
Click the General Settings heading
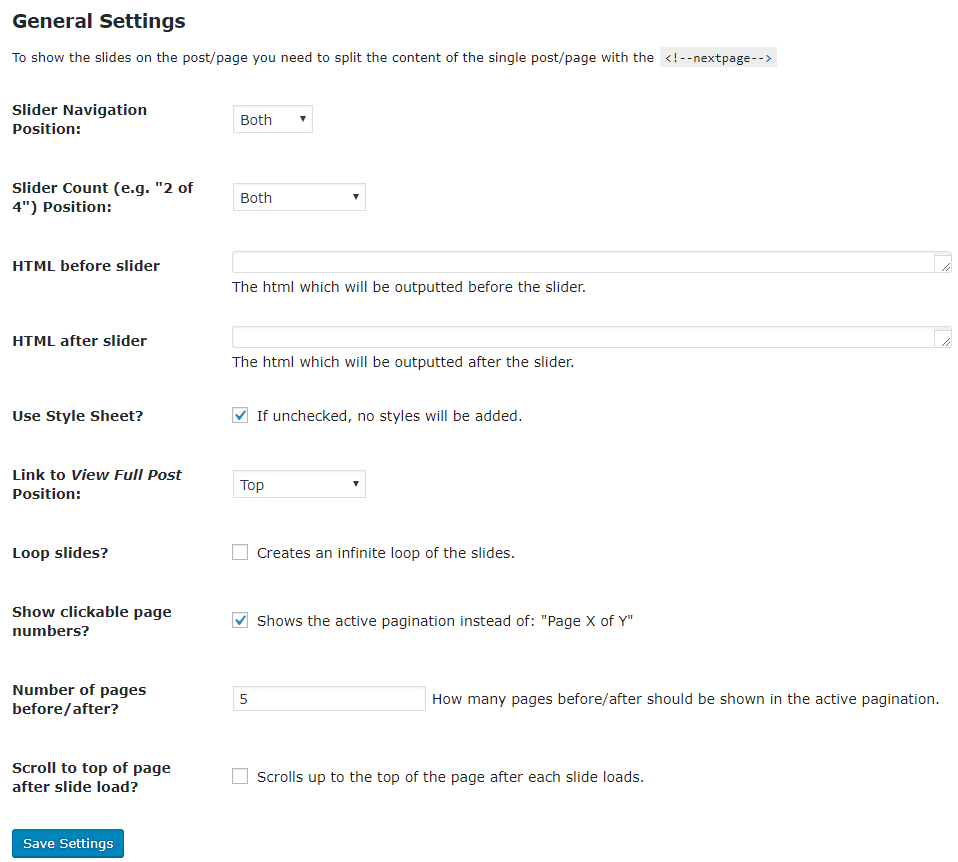[x=98, y=20]
